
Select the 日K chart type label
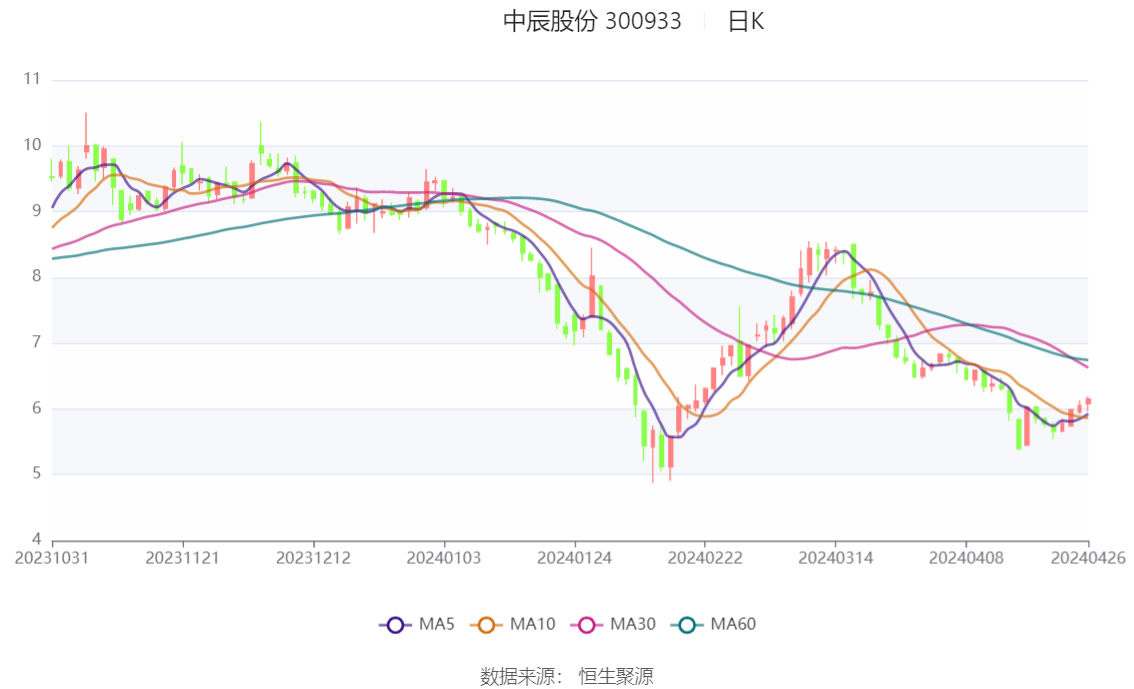pyautogui.click(x=746, y=21)
